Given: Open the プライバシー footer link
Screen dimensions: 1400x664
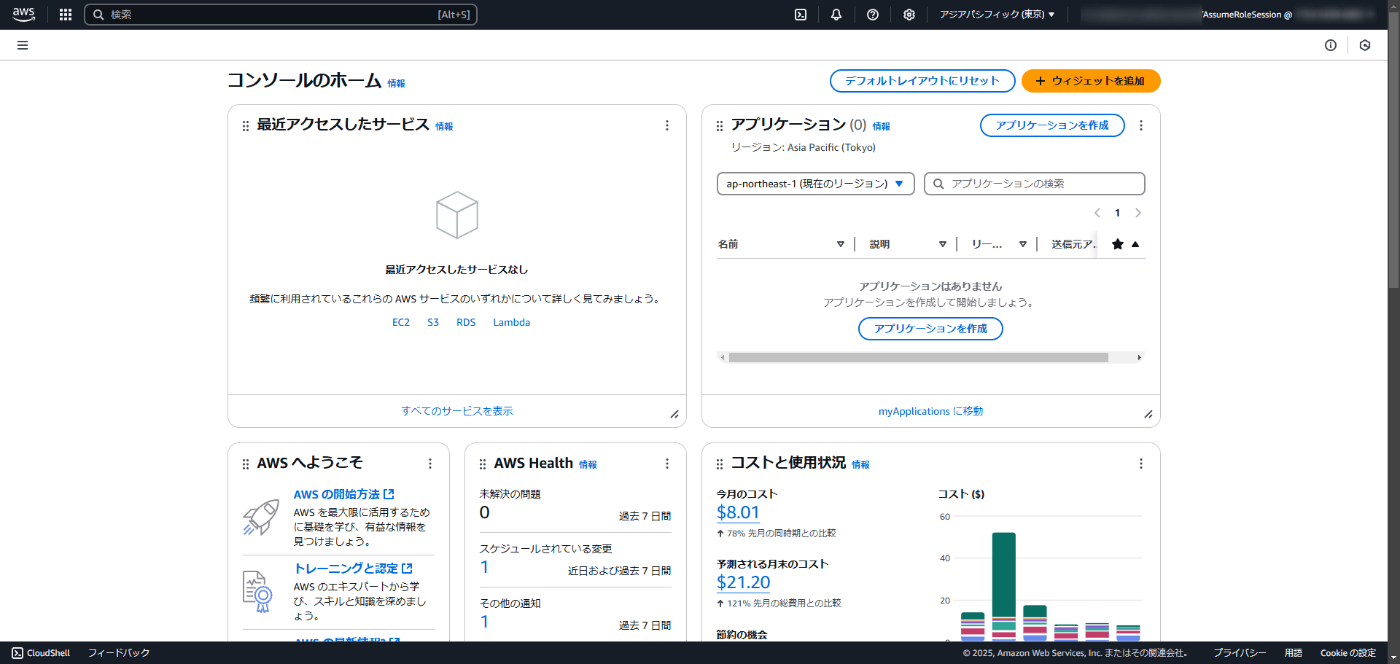Looking at the screenshot, I should point(1240,653).
